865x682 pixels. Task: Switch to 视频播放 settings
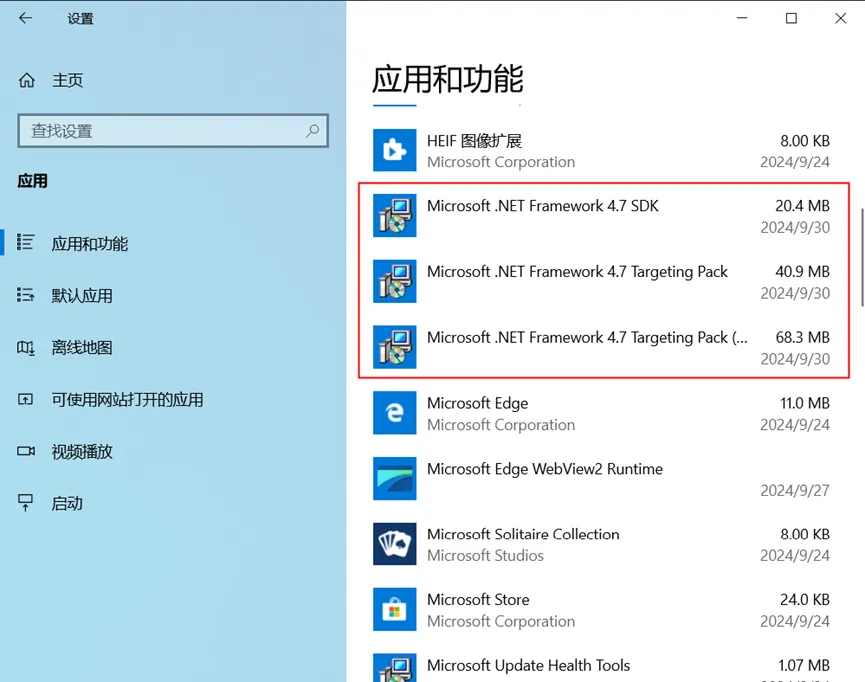tap(82, 452)
